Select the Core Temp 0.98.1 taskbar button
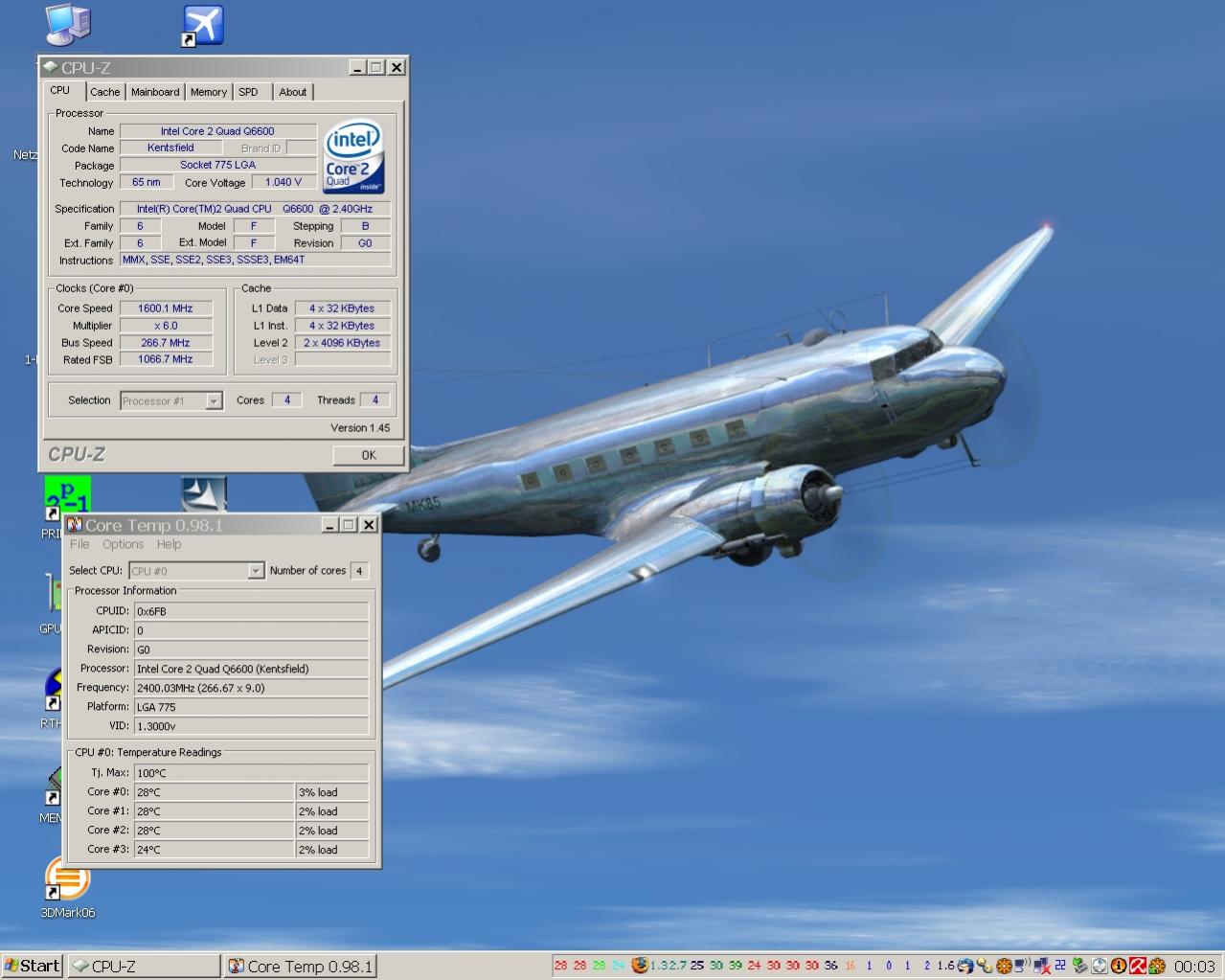 tap(301, 967)
